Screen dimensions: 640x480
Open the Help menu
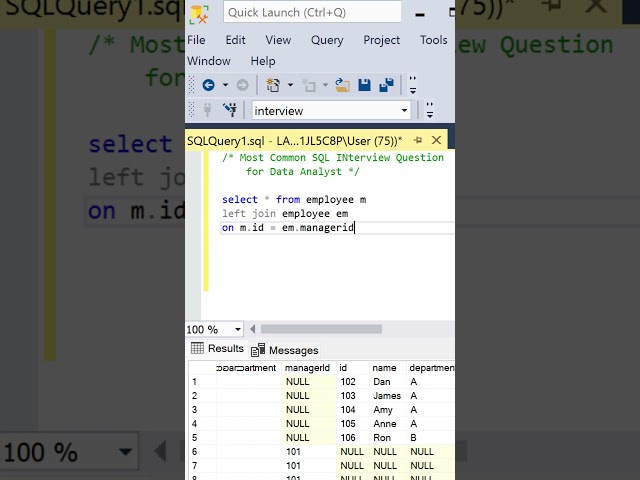263,61
